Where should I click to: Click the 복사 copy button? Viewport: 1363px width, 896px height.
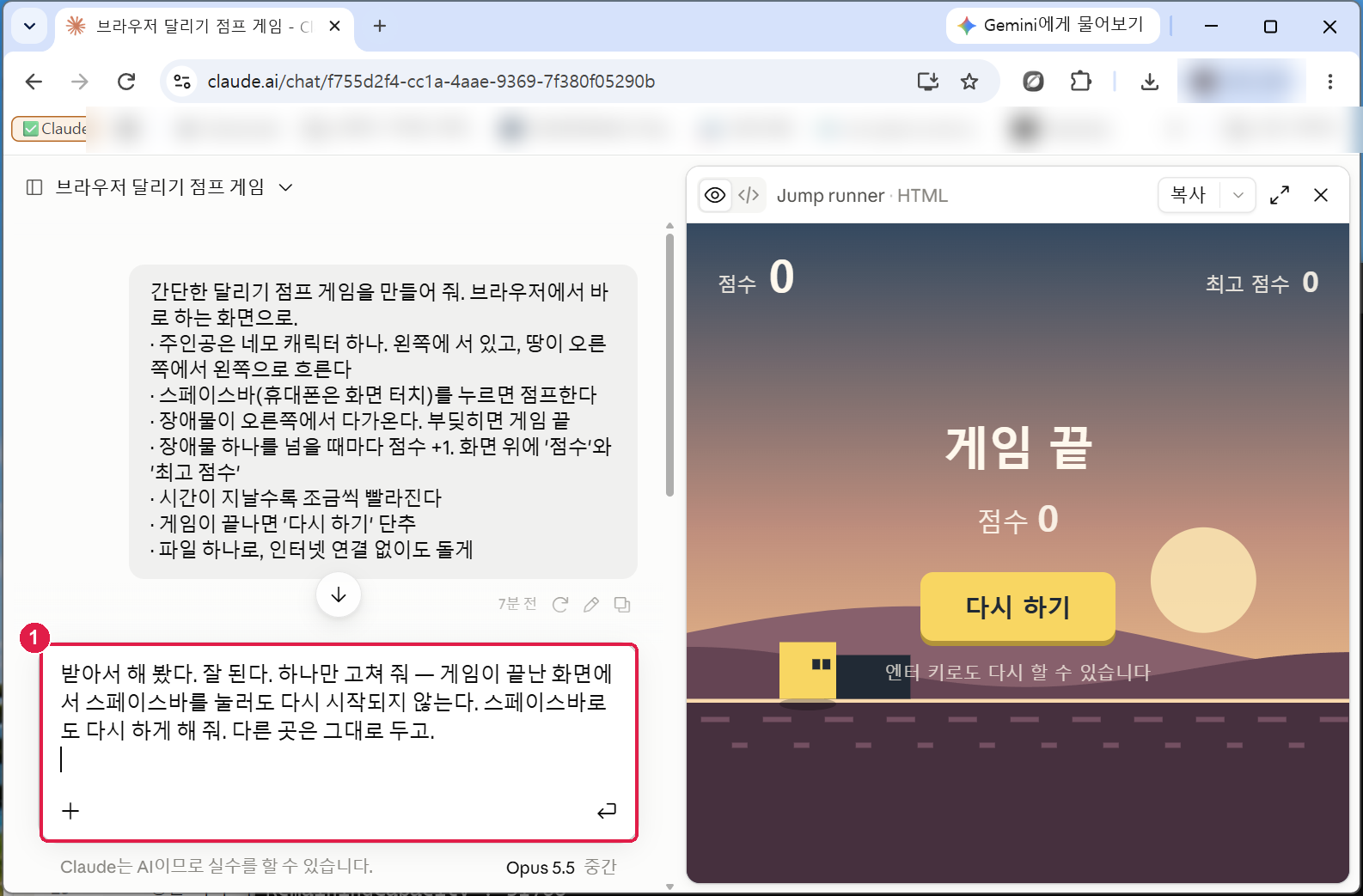click(1189, 195)
